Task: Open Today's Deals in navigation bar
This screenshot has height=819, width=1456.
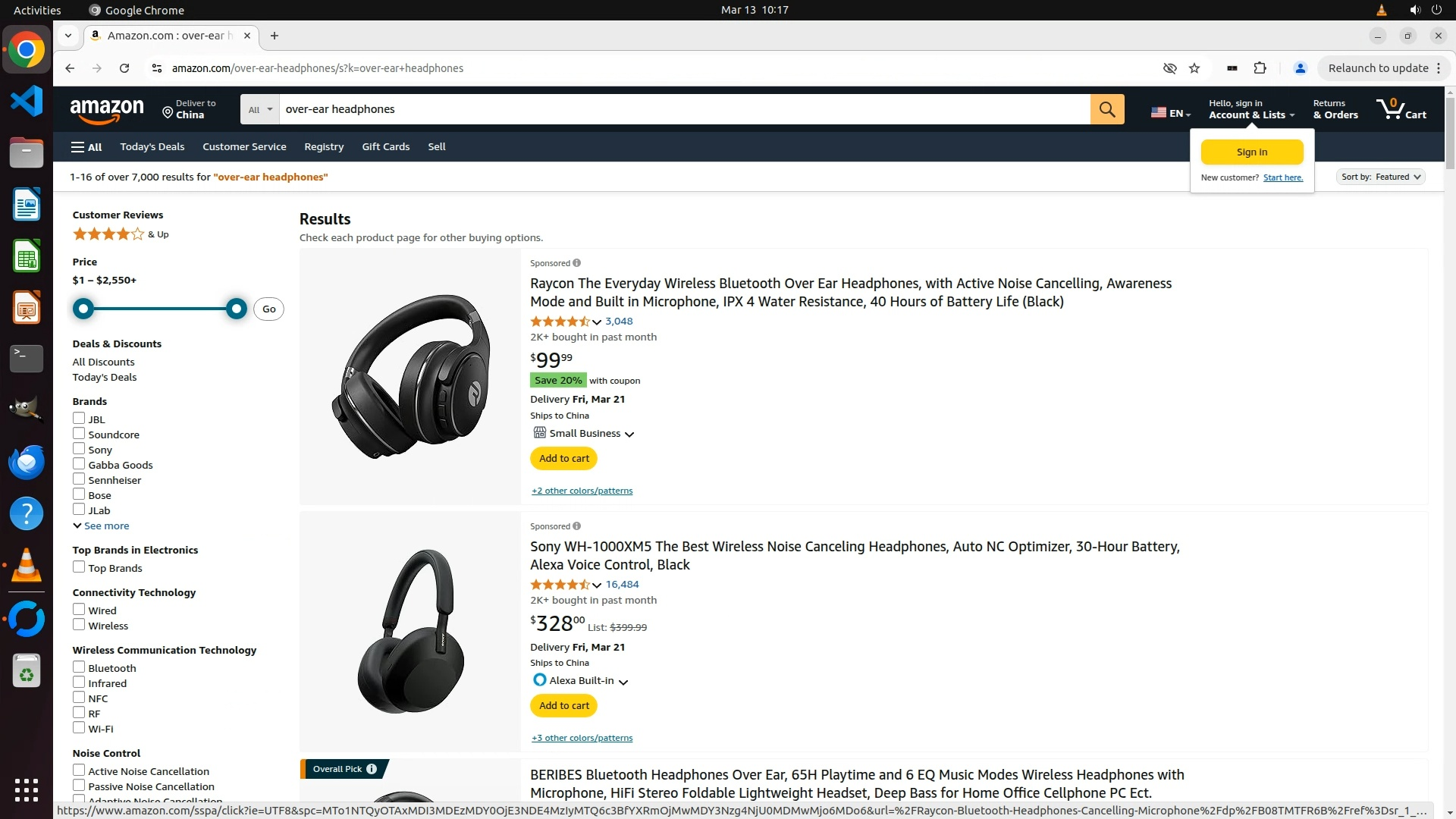Action: 152,146
